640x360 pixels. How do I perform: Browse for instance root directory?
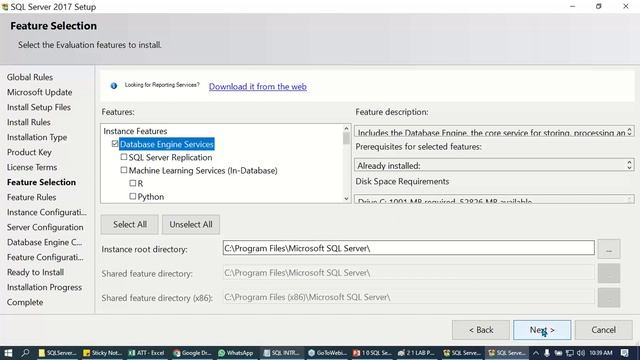point(609,249)
